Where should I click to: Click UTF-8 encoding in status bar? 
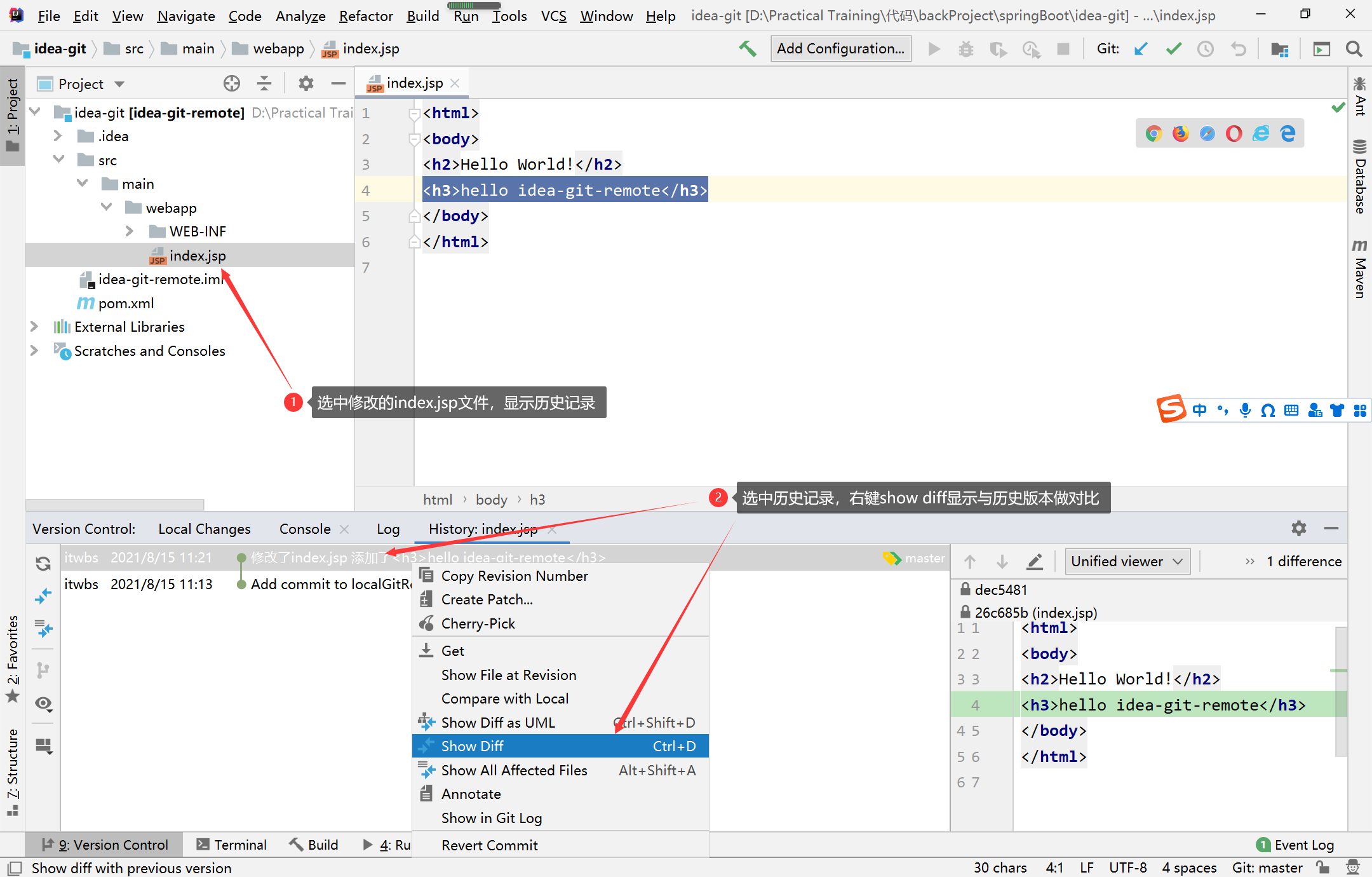(1128, 867)
